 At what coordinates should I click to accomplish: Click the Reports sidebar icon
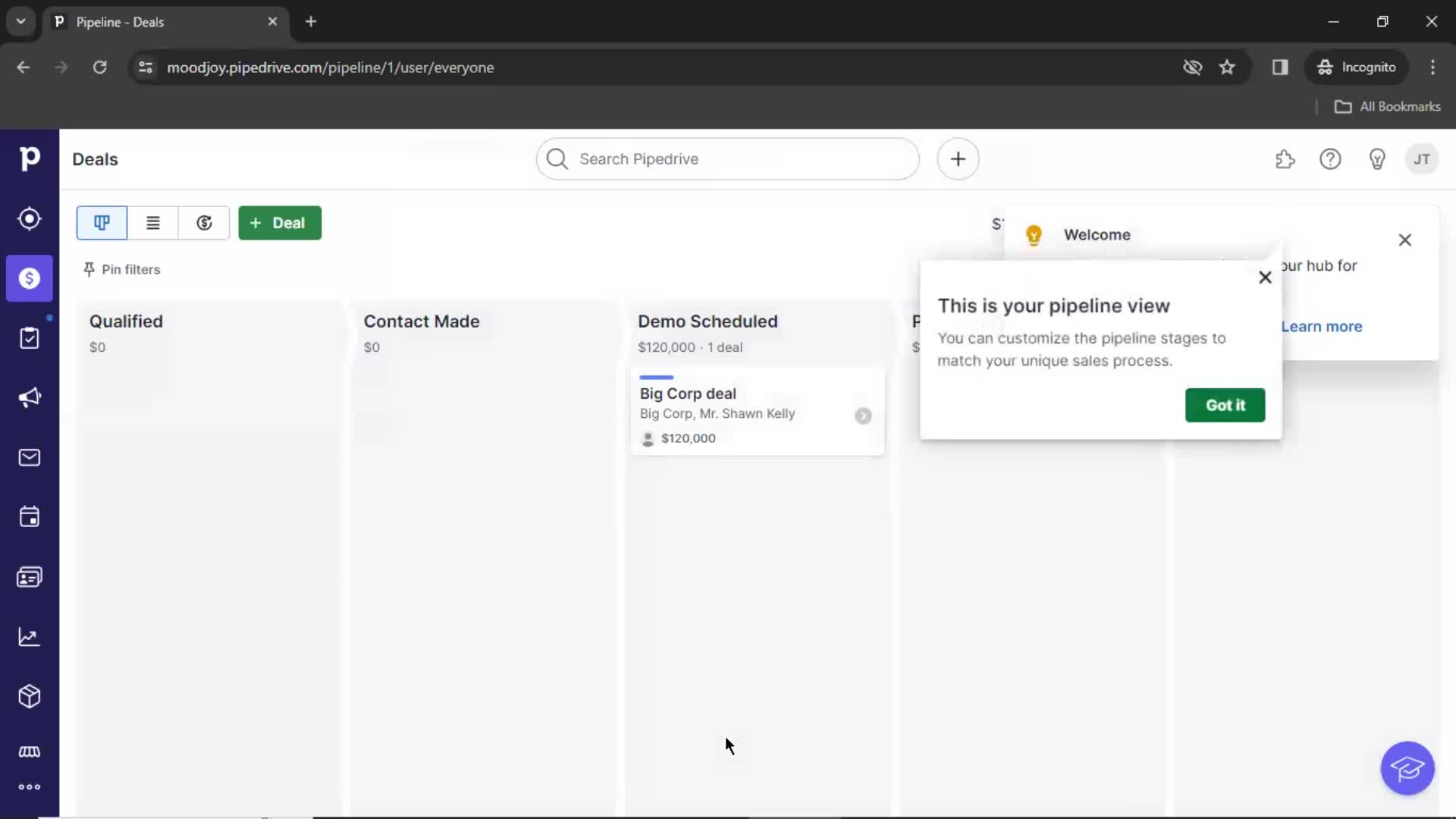29,636
